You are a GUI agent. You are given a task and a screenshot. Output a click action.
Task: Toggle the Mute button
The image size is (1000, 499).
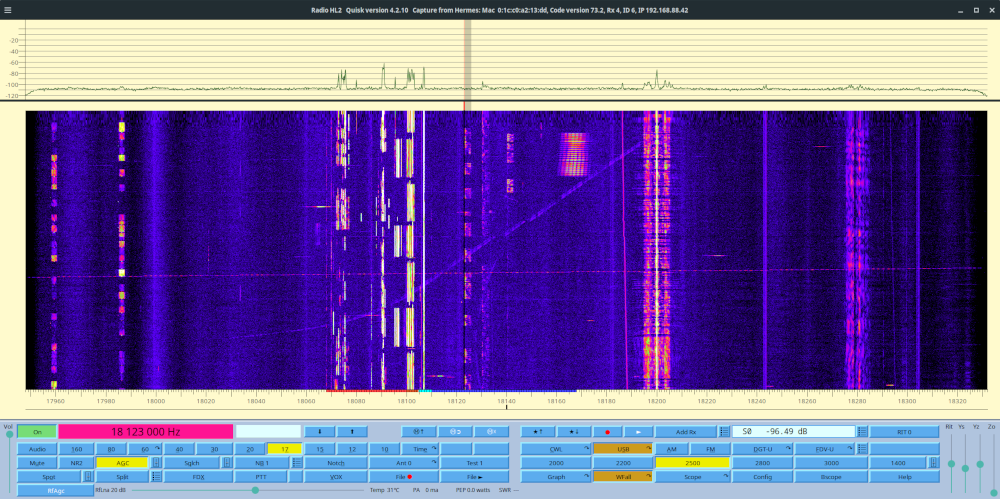click(x=37, y=463)
